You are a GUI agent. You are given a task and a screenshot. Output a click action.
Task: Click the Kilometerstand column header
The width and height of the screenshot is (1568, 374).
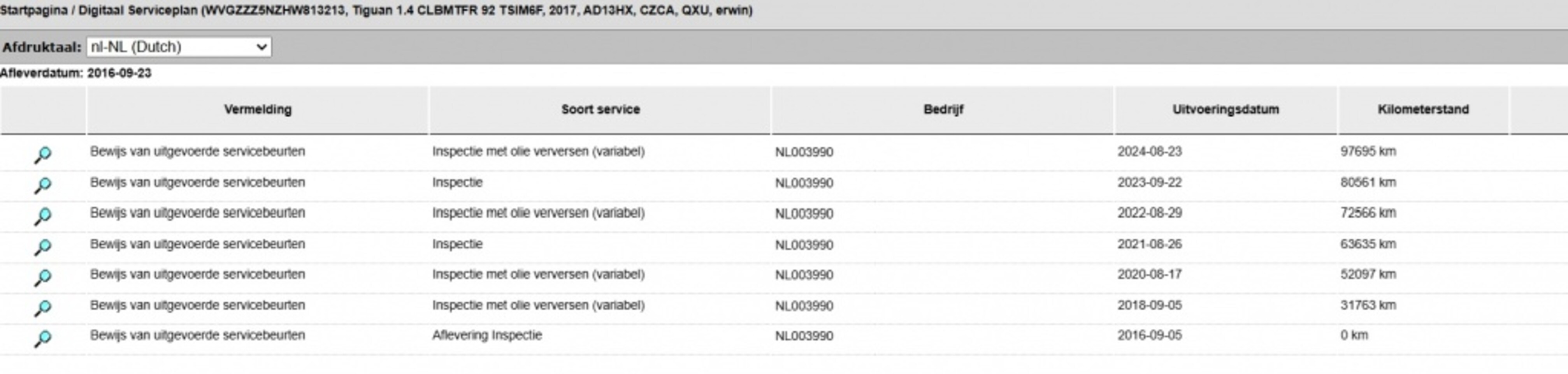1422,109
